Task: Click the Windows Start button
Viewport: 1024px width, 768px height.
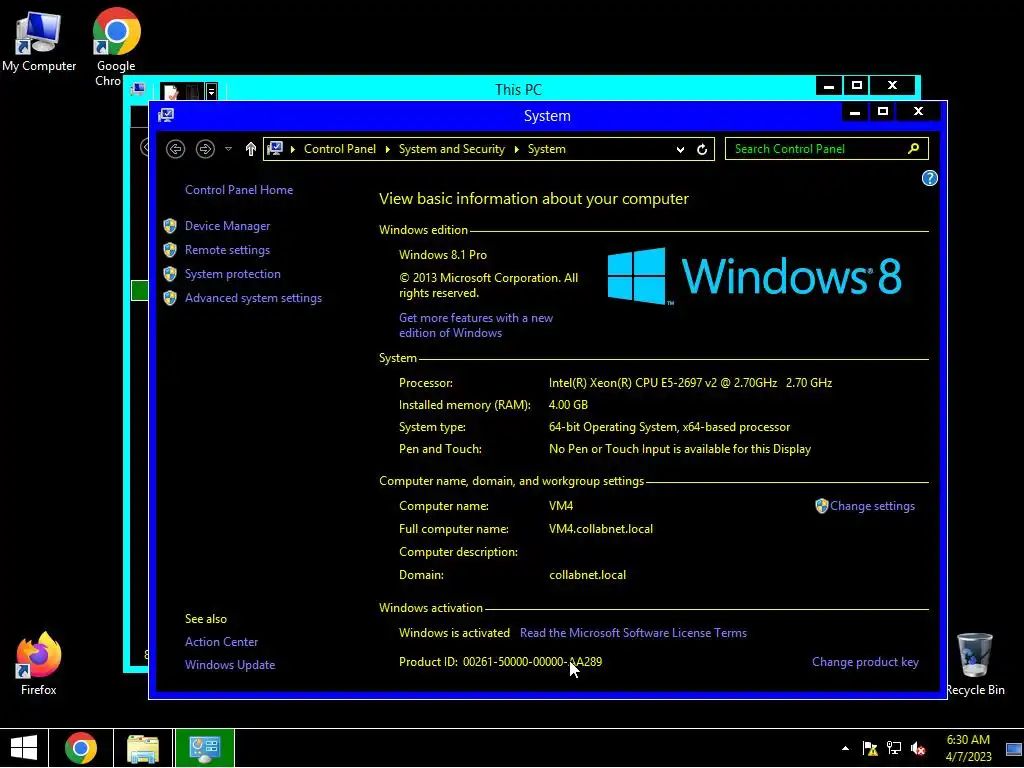Action: point(24,748)
